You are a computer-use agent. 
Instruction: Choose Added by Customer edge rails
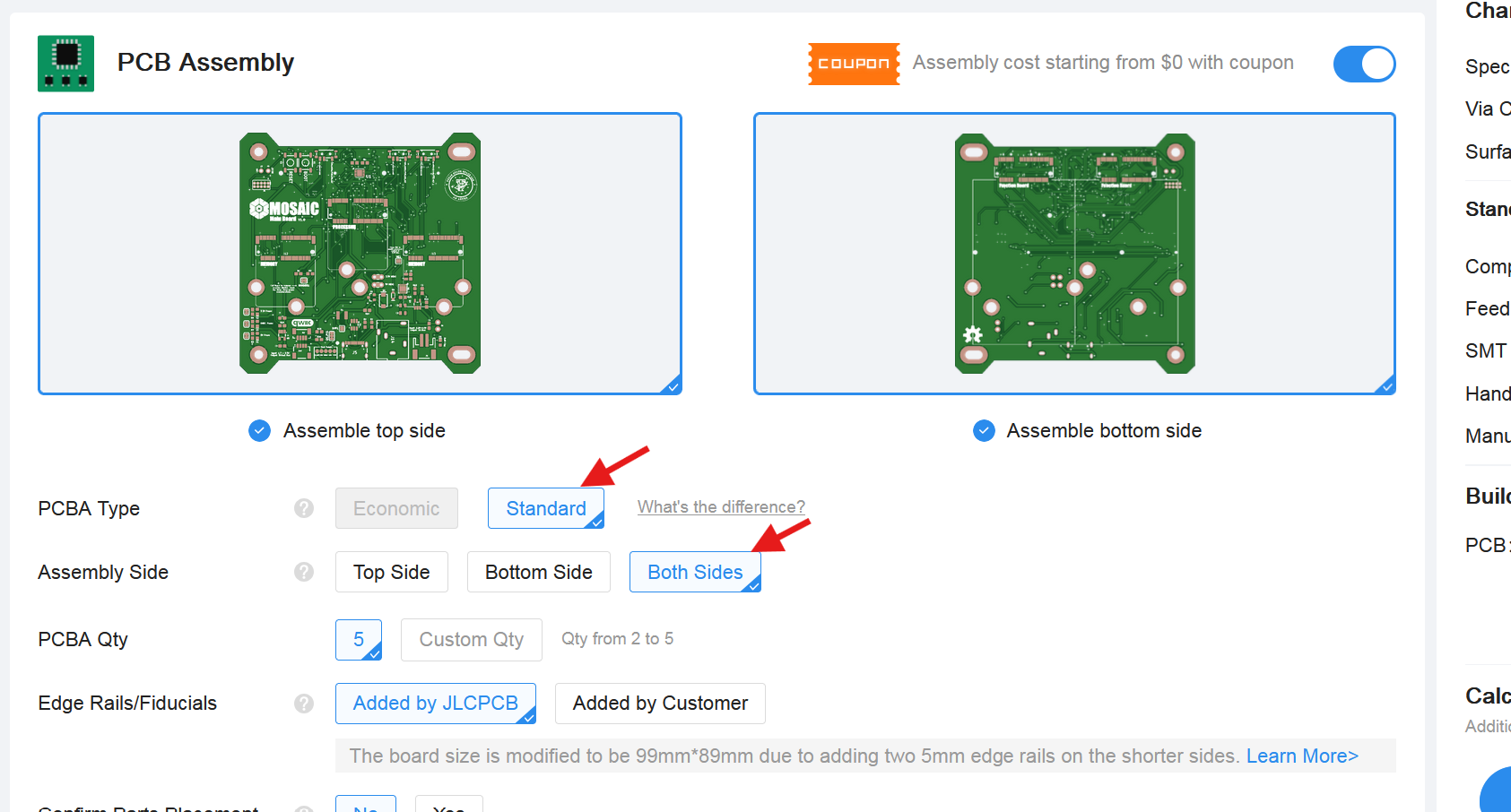click(x=660, y=704)
